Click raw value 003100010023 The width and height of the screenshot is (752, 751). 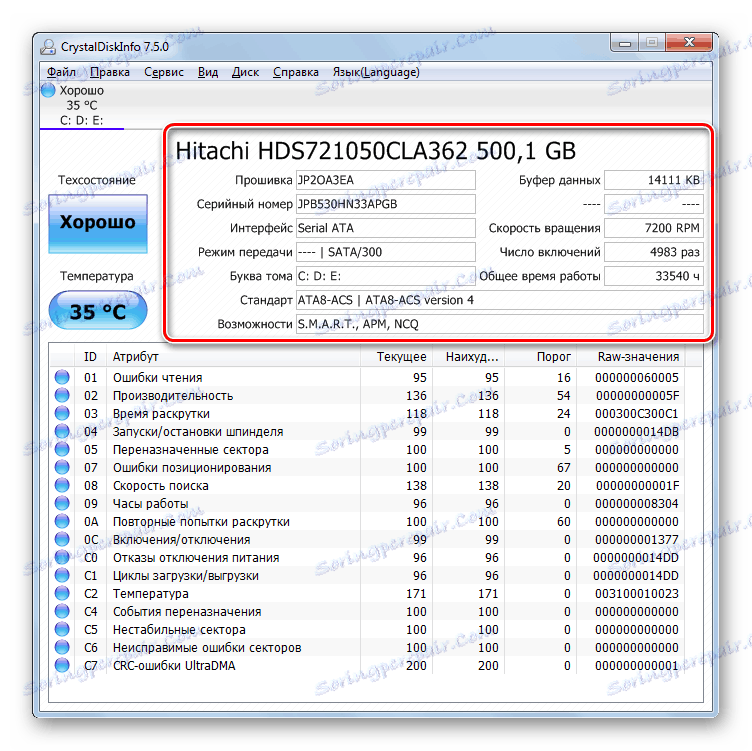coord(636,594)
